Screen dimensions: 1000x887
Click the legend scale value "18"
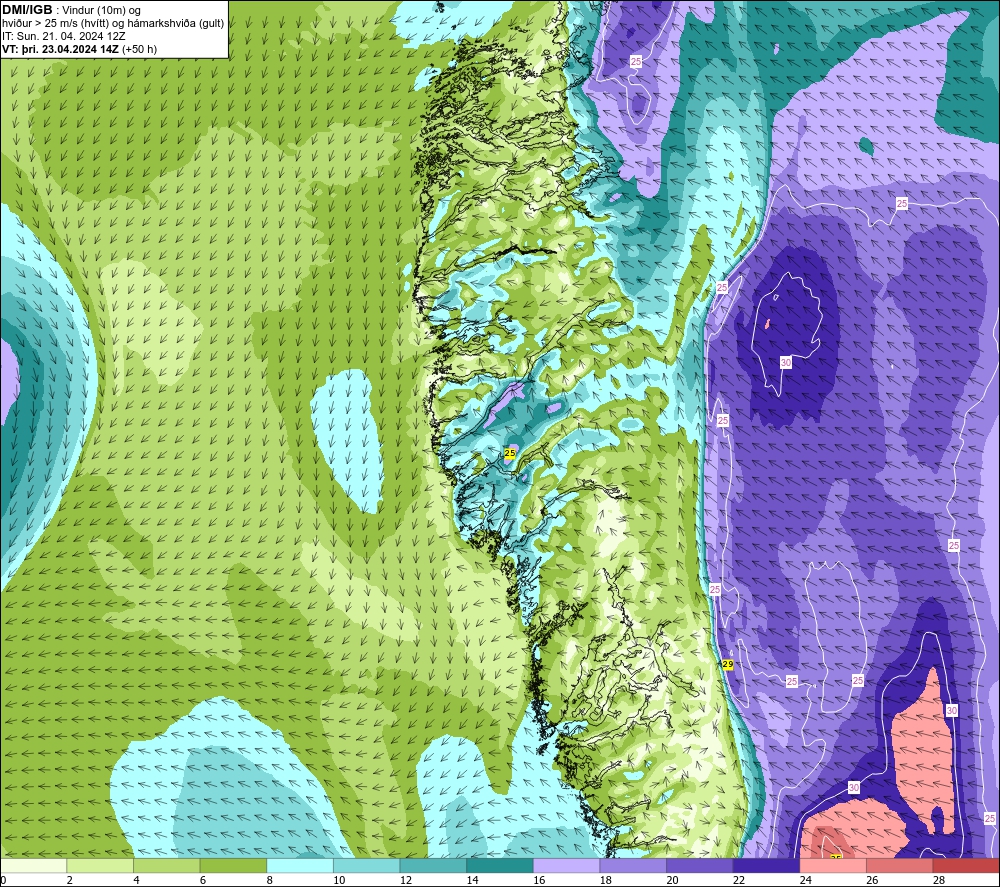pyautogui.click(x=605, y=880)
